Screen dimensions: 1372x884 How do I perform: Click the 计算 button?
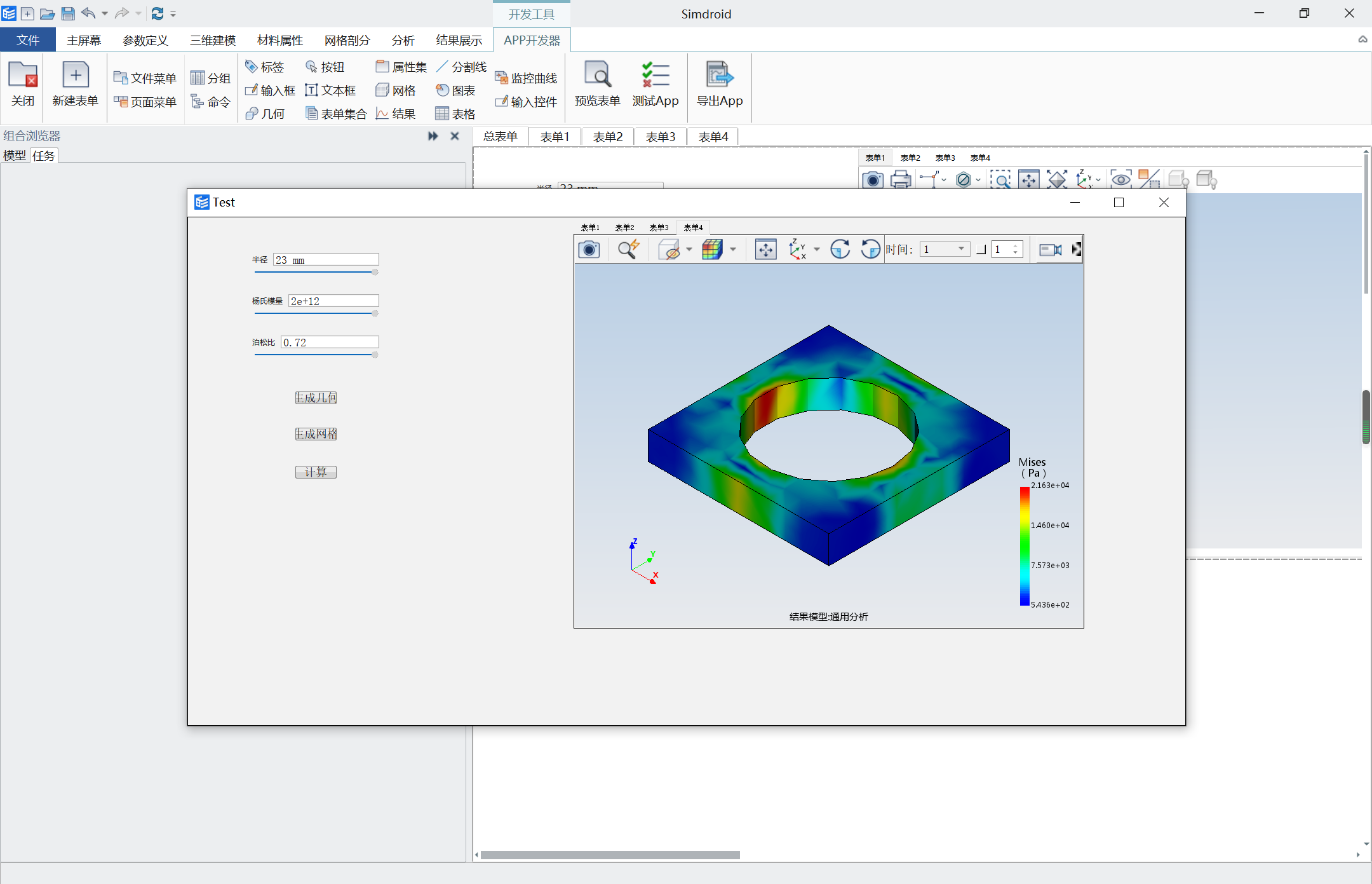click(x=316, y=472)
